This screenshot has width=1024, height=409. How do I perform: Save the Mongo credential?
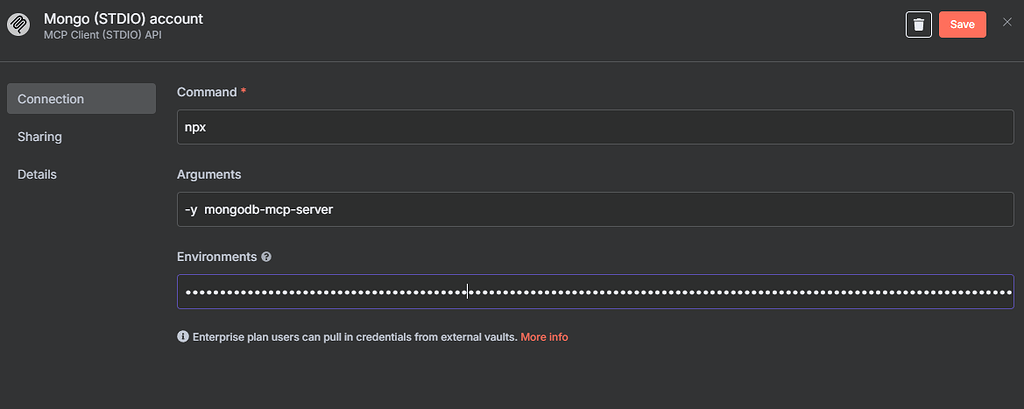[962, 25]
